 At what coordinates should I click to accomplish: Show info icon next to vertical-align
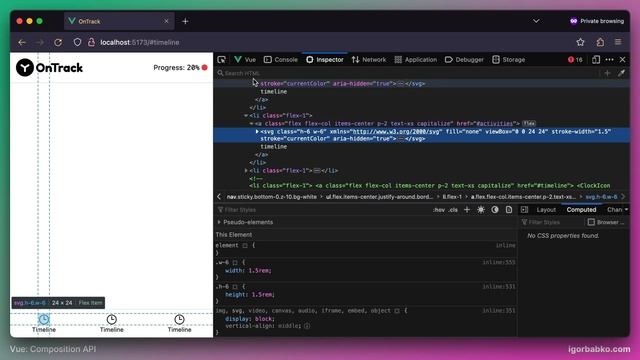click(307, 326)
